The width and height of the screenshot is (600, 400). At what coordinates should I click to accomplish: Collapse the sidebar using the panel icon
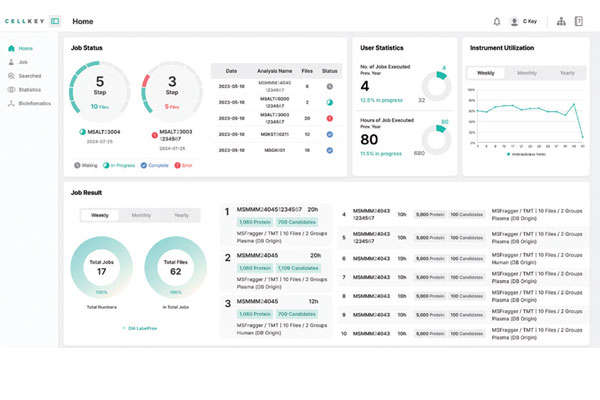point(54,21)
